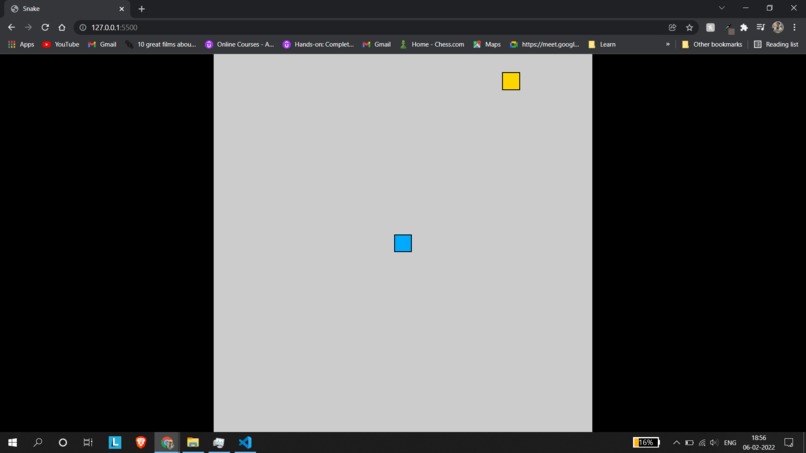Screen dimensions: 806x453
Task: Share this page icon in address bar
Action: click(672, 27)
